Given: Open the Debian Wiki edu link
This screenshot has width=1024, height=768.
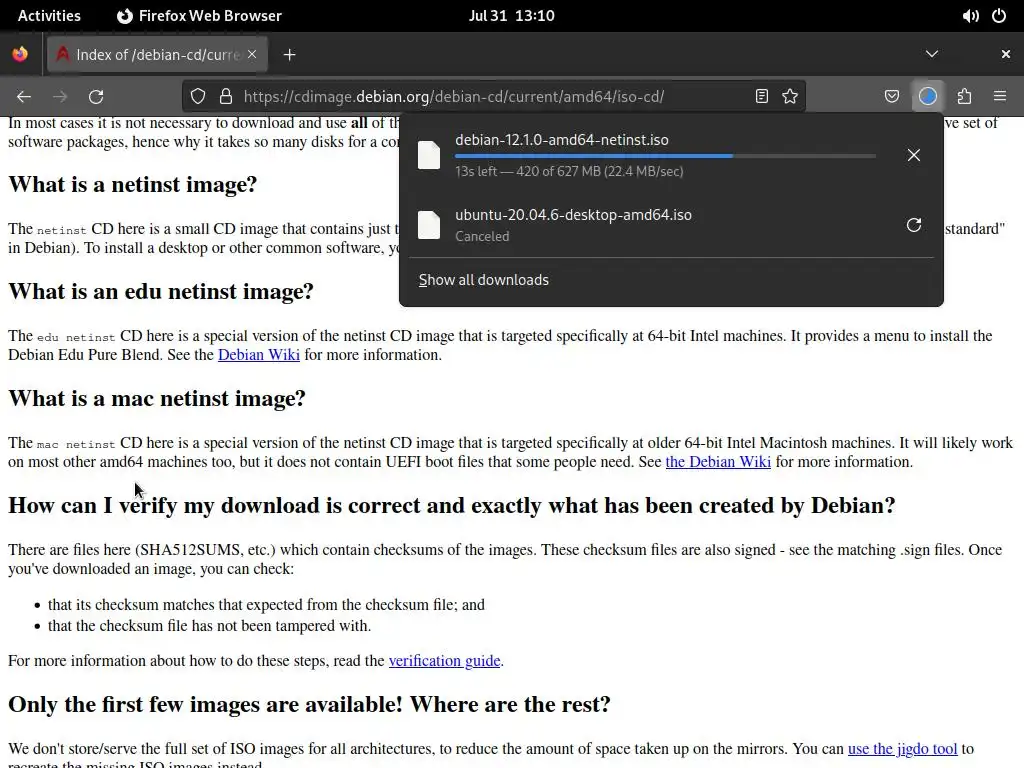Looking at the screenshot, I should [259, 355].
